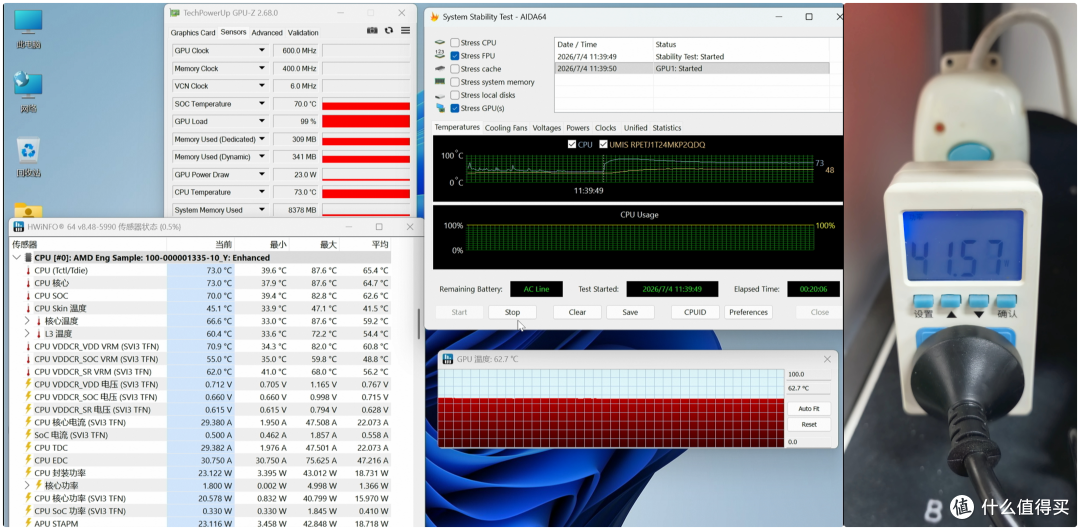Open the GPU Load sensor dropdown arrow
Viewport: 1080px width, 530px height.
pyautogui.click(x=262, y=121)
